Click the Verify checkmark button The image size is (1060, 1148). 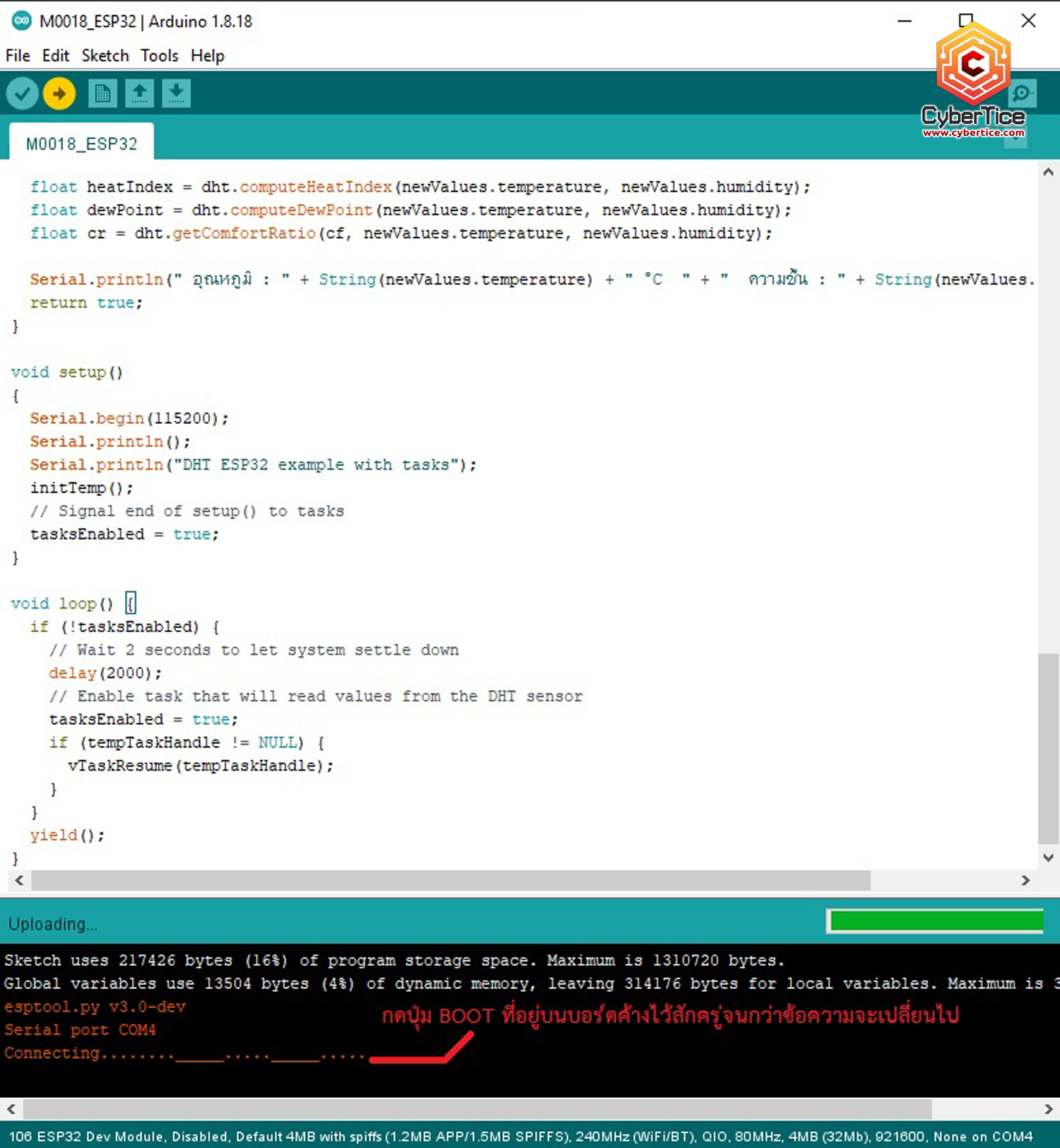(x=22, y=93)
